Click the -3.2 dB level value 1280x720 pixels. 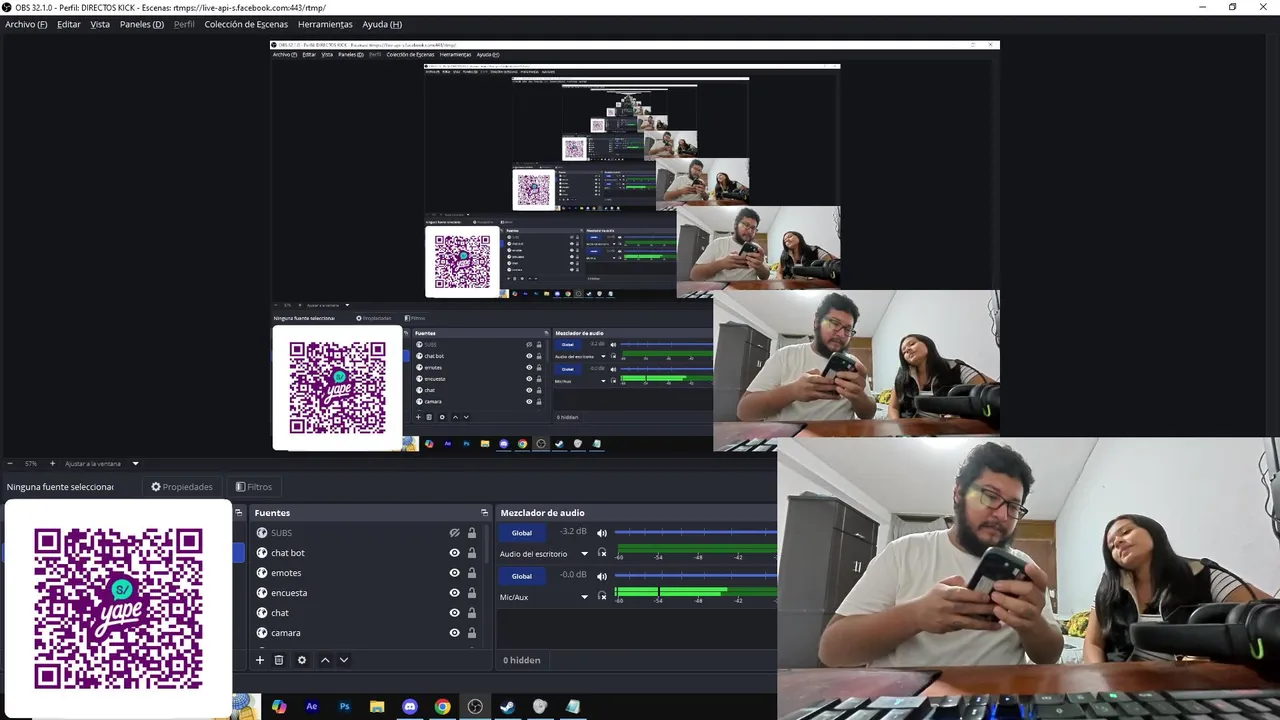point(572,532)
